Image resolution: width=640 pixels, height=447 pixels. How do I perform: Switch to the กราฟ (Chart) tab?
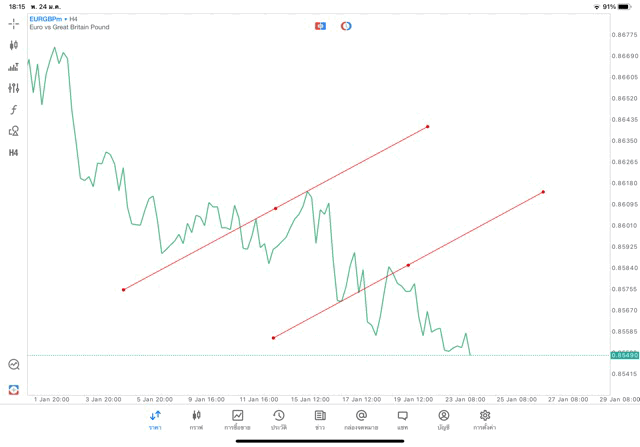[x=196, y=419]
